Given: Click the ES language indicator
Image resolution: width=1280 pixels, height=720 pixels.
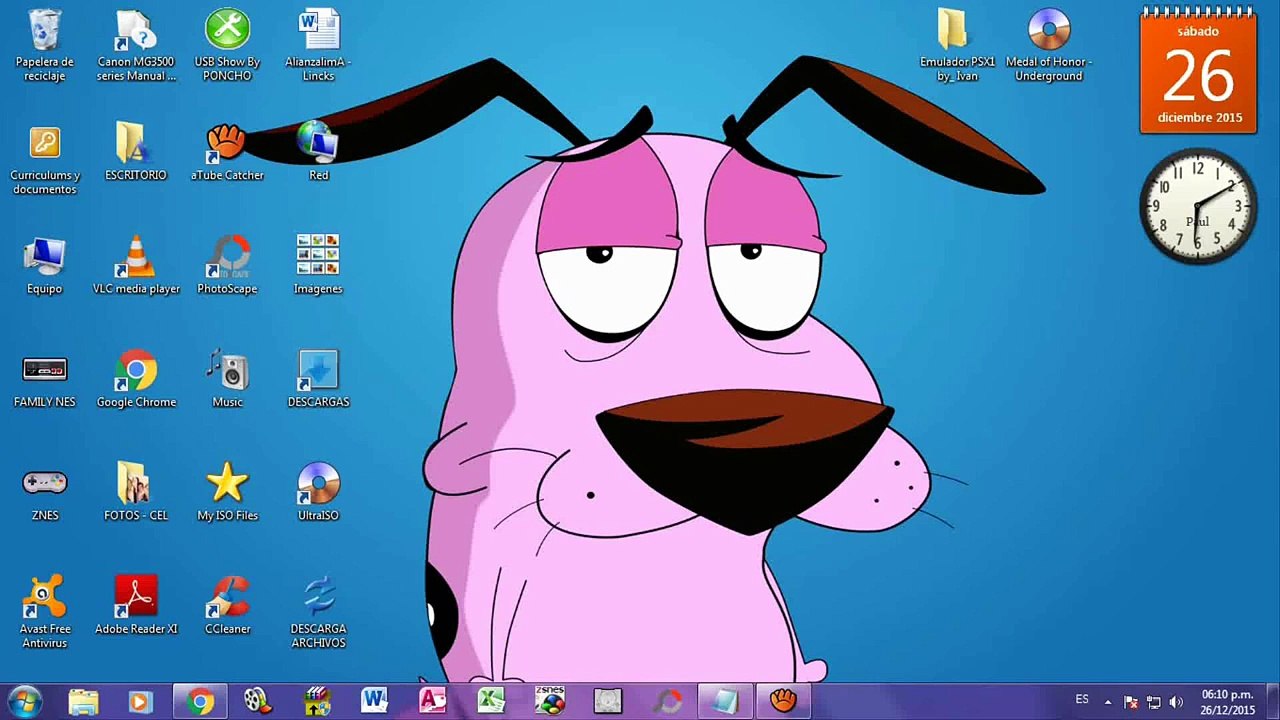Looking at the screenshot, I should pos(1082,700).
